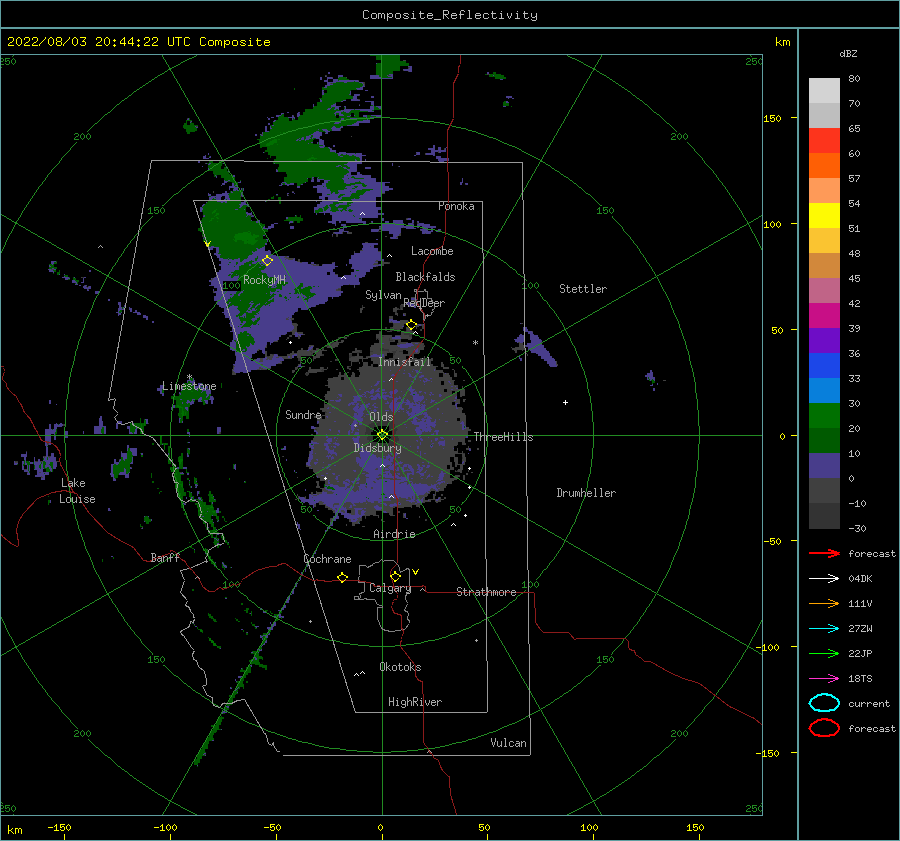Click the yellow diamond marker below RedDeer
Image resolution: width=900 pixels, height=841 pixels.
coord(412,325)
